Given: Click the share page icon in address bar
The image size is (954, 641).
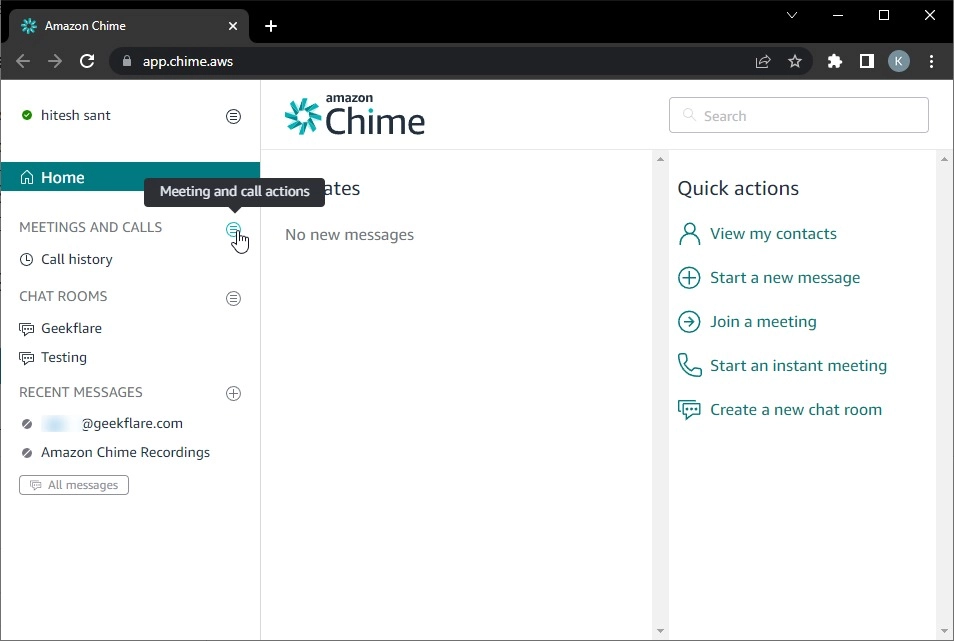Looking at the screenshot, I should [x=763, y=61].
